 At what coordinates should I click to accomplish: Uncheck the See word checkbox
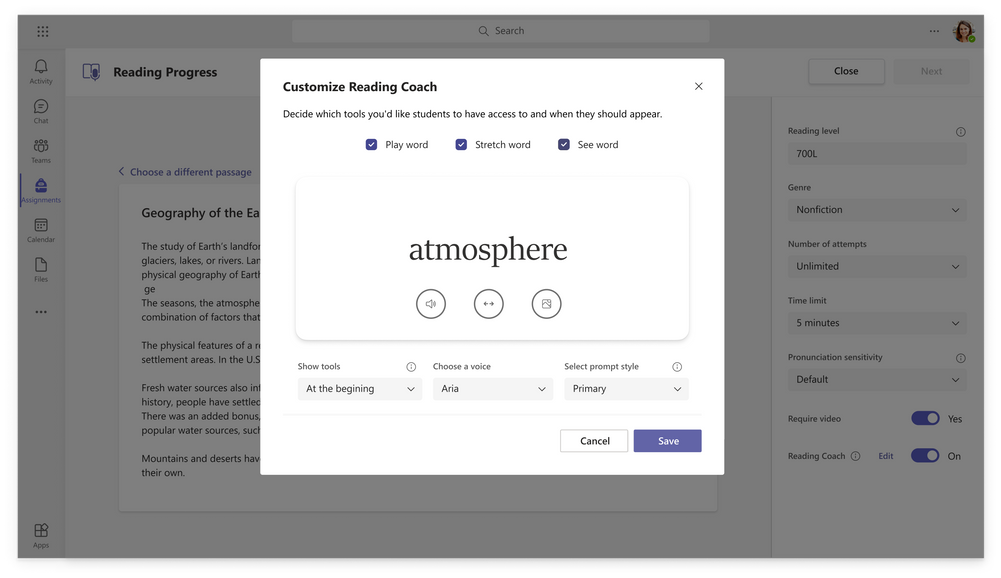tap(564, 144)
